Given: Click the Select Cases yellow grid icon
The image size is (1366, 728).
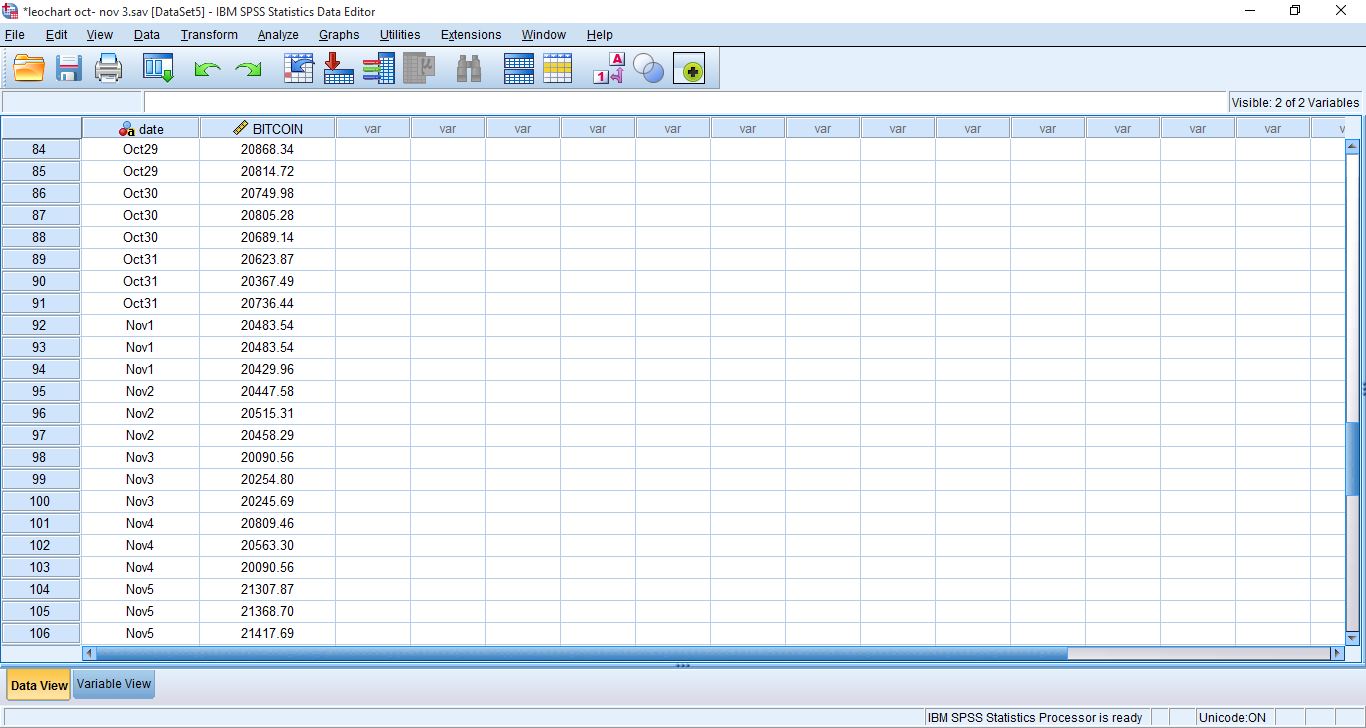Looking at the screenshot, I should tap(558, 69).
